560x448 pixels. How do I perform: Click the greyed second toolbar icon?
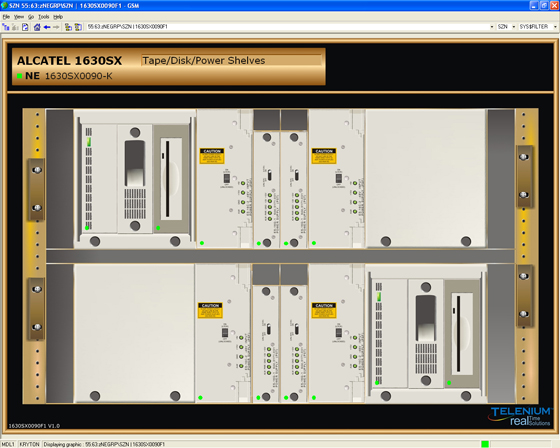(15, 27)
